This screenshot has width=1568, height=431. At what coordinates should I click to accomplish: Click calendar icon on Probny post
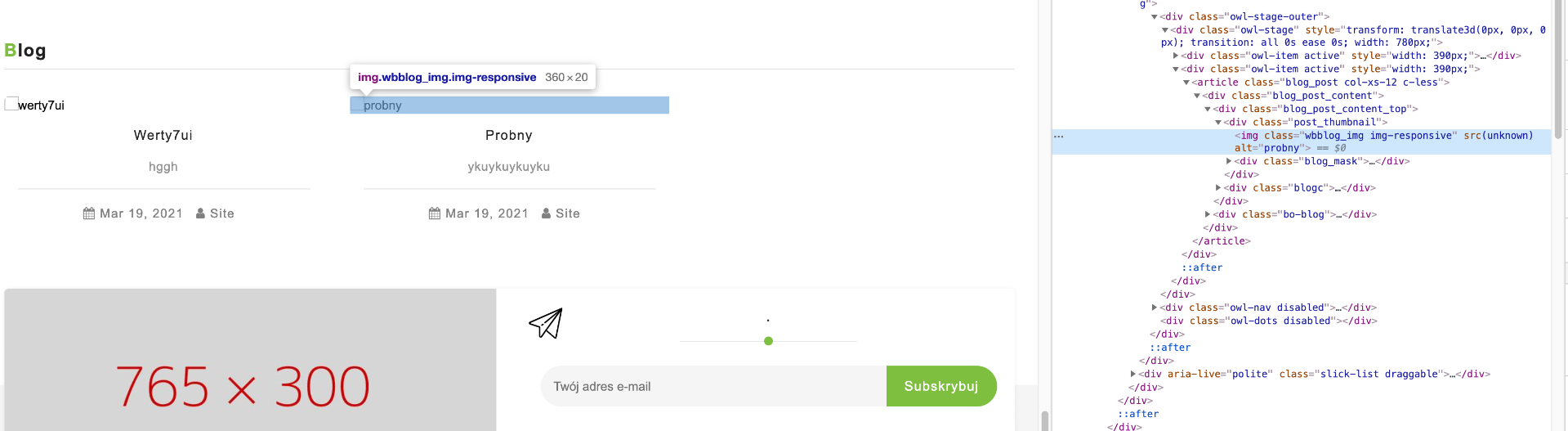pyautogui.click(x=435, y=213)
